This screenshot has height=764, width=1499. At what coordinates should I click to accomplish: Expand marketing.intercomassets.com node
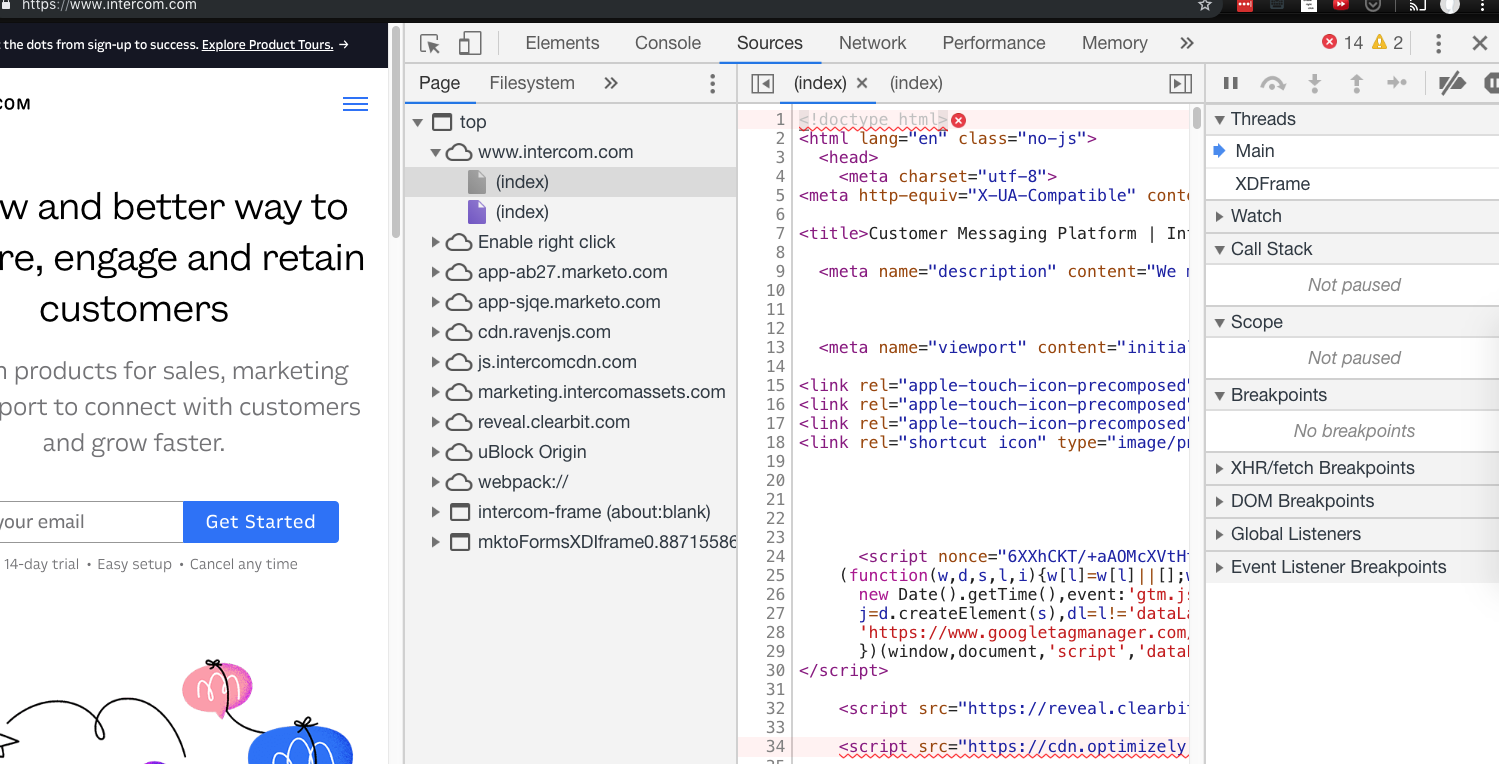436,392
